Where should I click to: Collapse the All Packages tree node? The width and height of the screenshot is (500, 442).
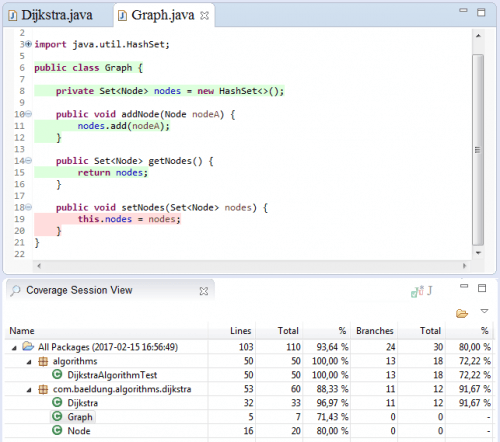[14, 348]
